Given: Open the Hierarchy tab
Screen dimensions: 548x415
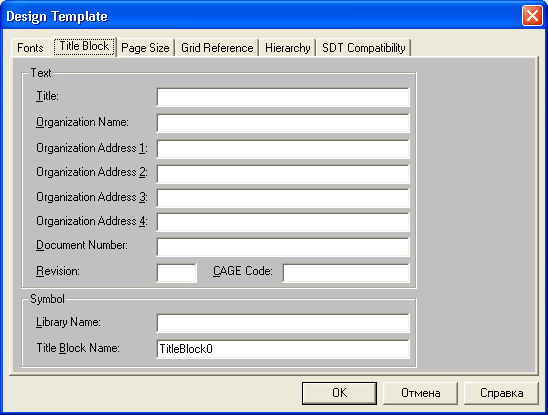Looking at the screenshot, I should coord(288,48).
